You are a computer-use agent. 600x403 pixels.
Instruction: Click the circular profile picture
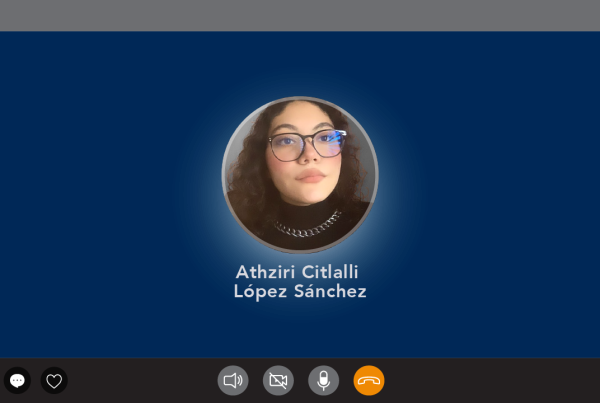[300, 175]
